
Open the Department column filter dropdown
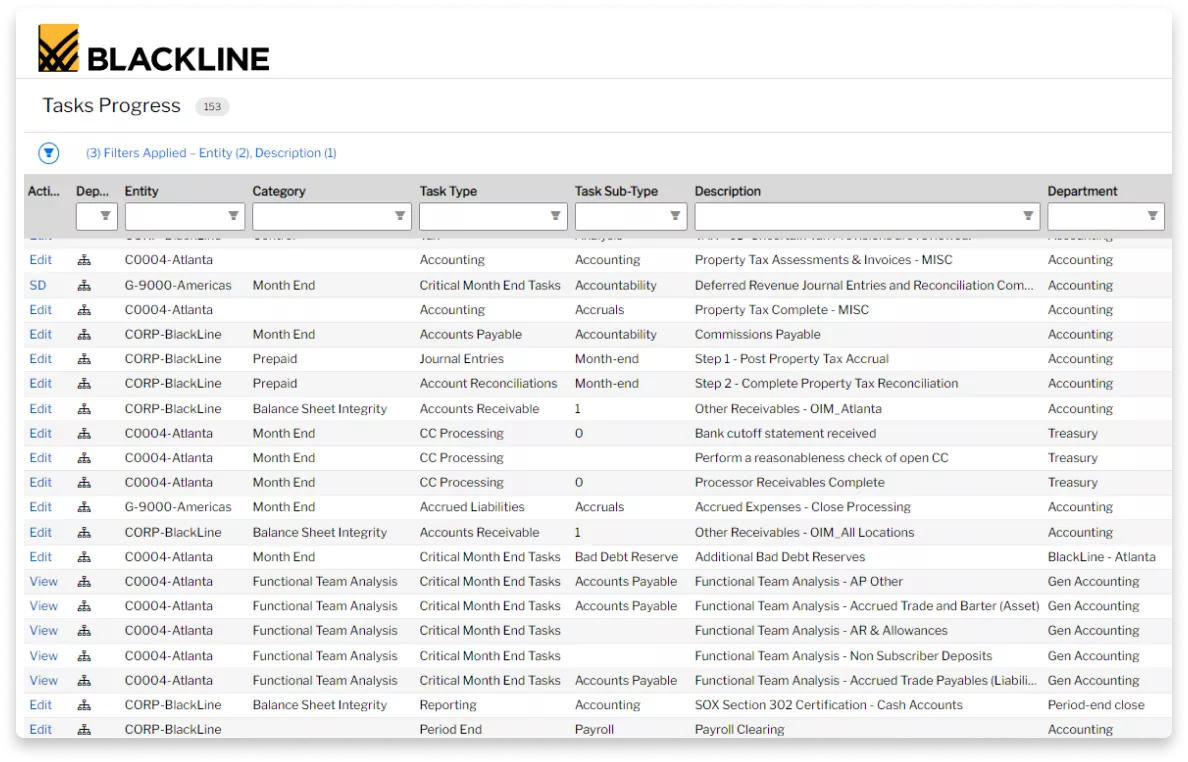1153,216
